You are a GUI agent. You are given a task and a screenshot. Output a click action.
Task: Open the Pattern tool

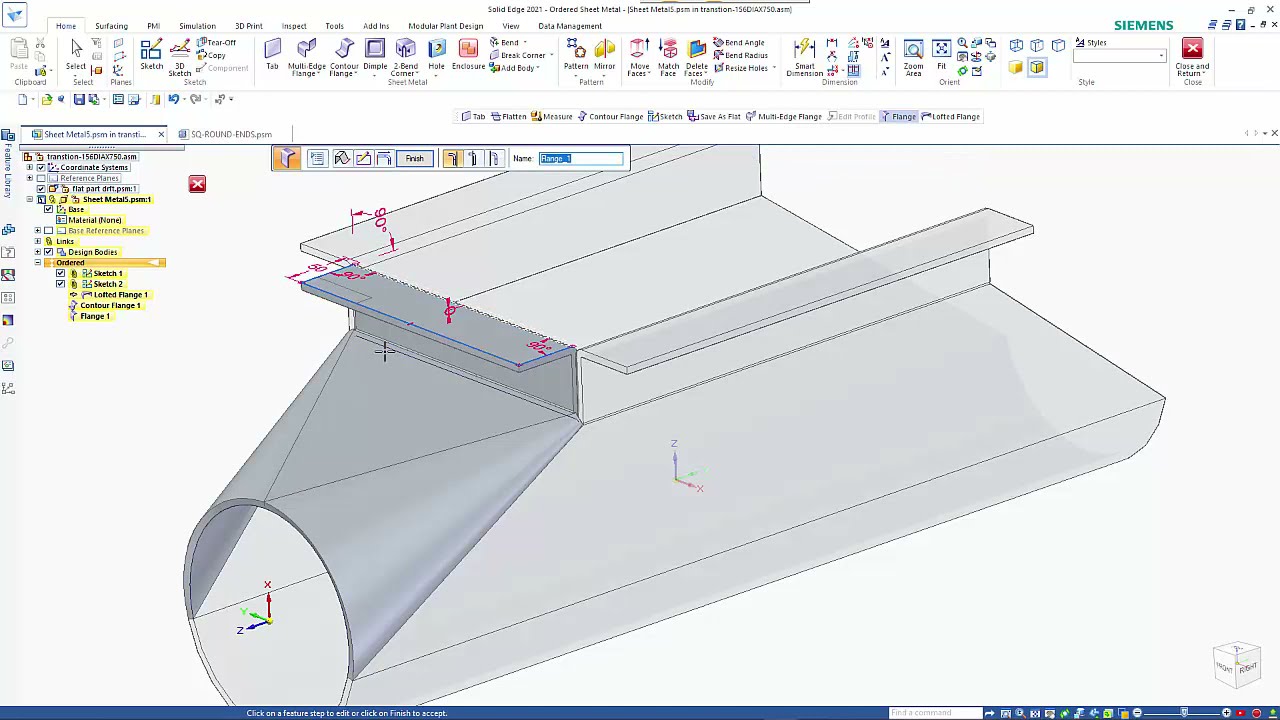pos(576,55)
